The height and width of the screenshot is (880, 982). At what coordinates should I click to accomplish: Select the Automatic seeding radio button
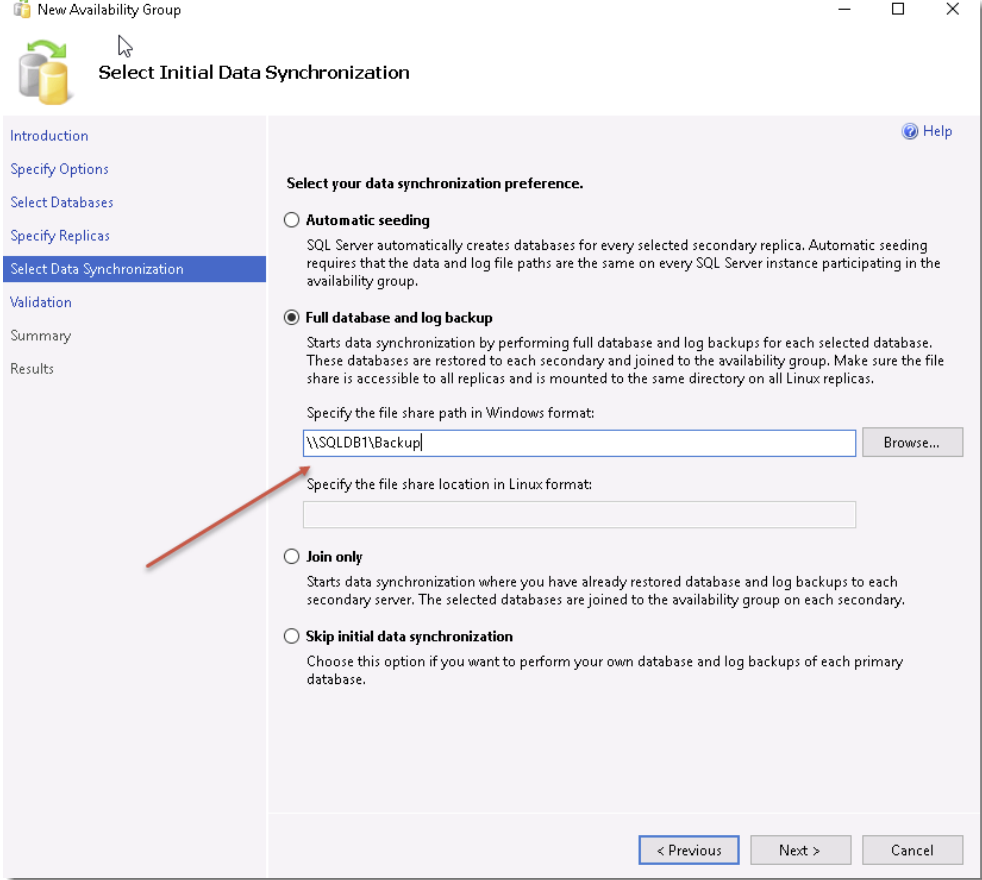[x=291, y=220]
